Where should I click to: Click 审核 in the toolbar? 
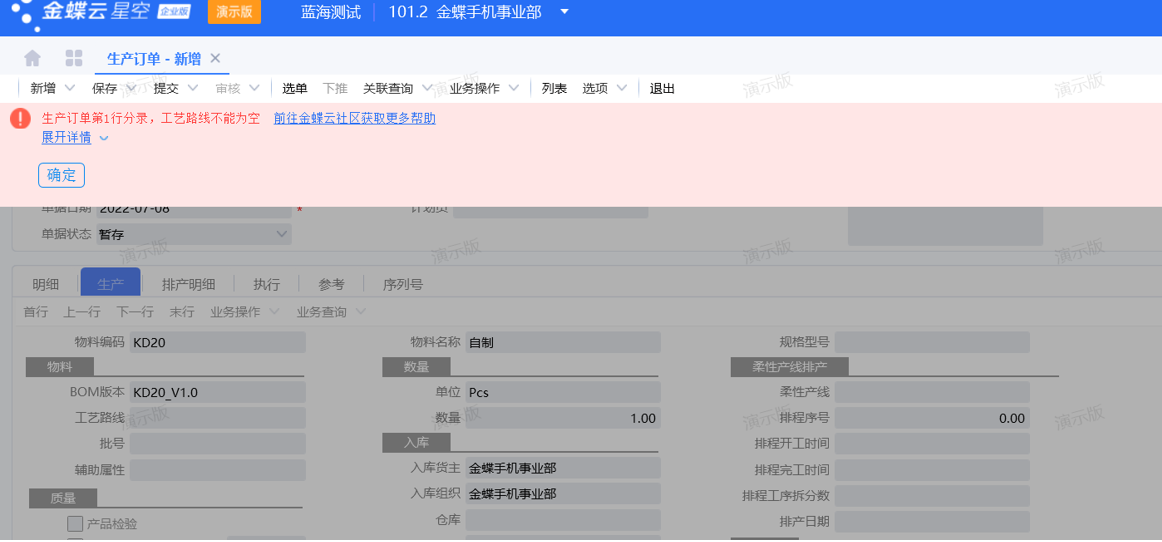228,88
